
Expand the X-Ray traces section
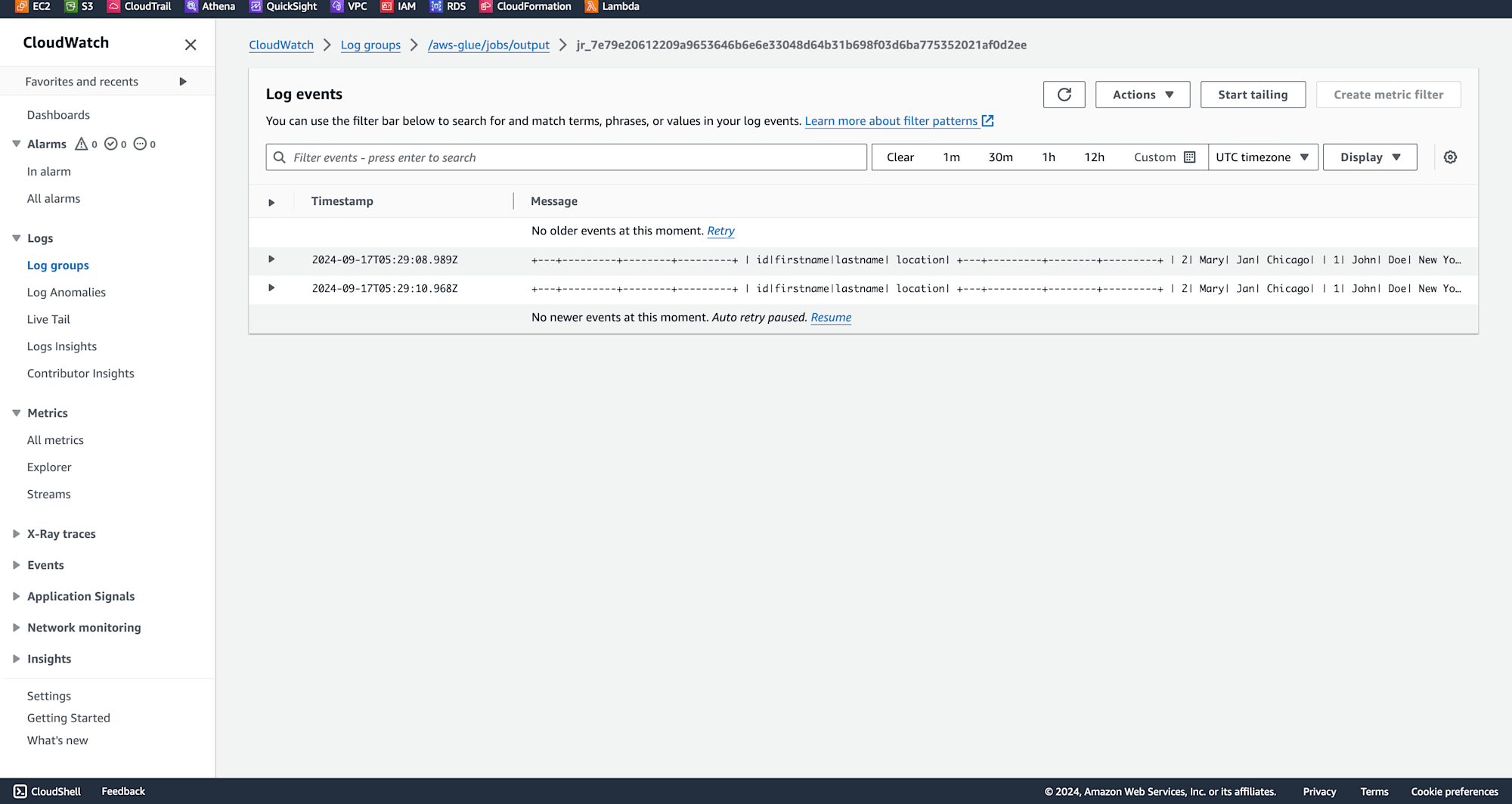coord(16,534)
